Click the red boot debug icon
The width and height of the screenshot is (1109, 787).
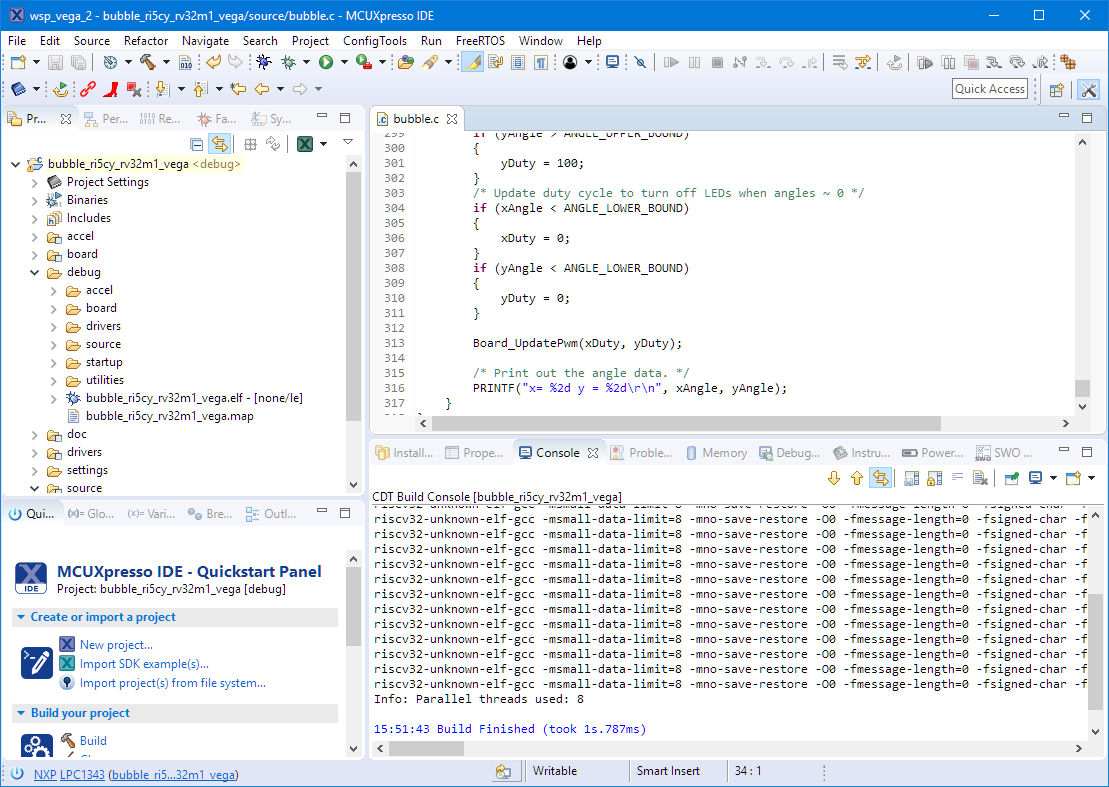click(x=111, y=89)
